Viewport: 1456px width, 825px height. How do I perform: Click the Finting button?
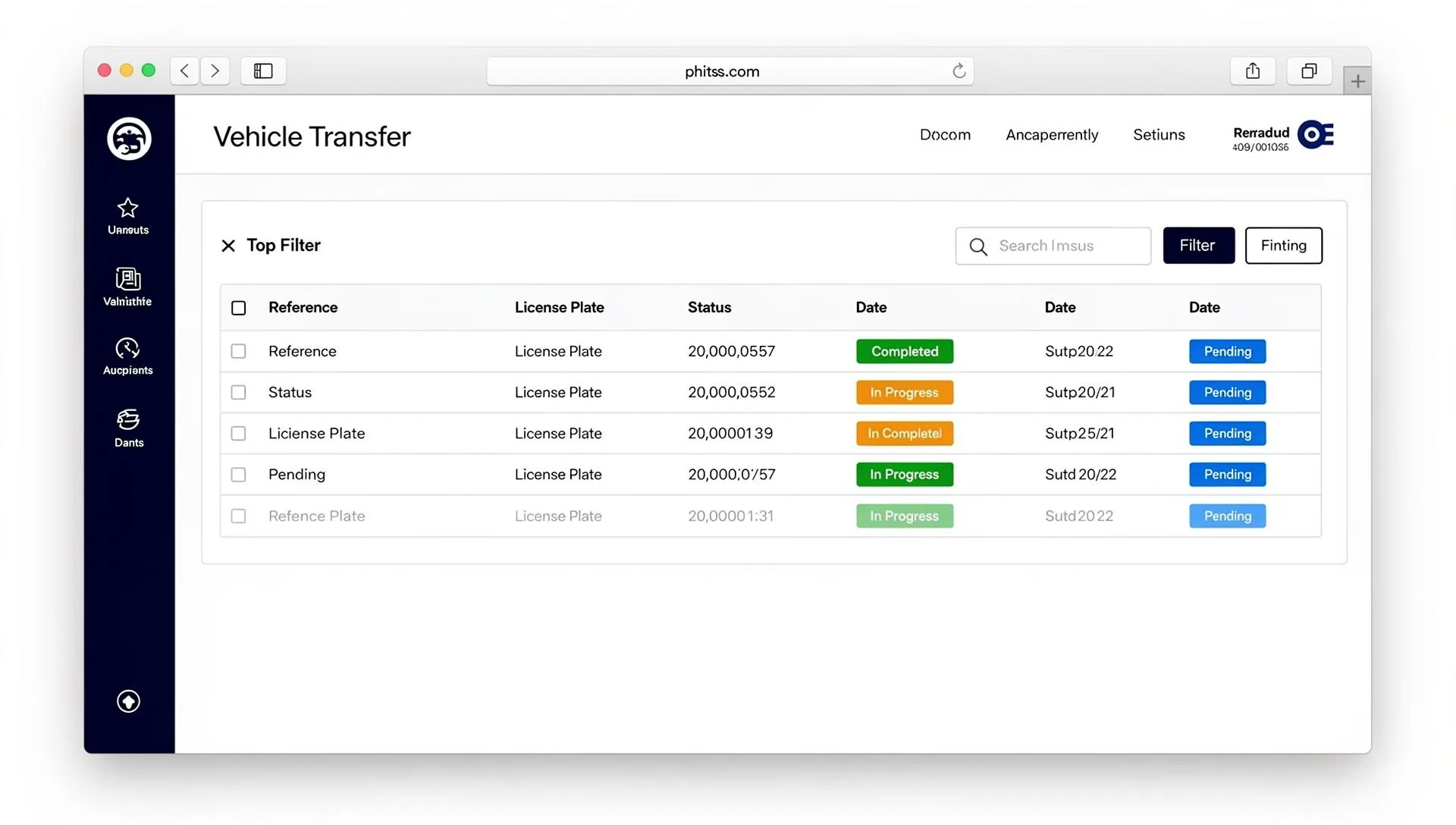1283,246
